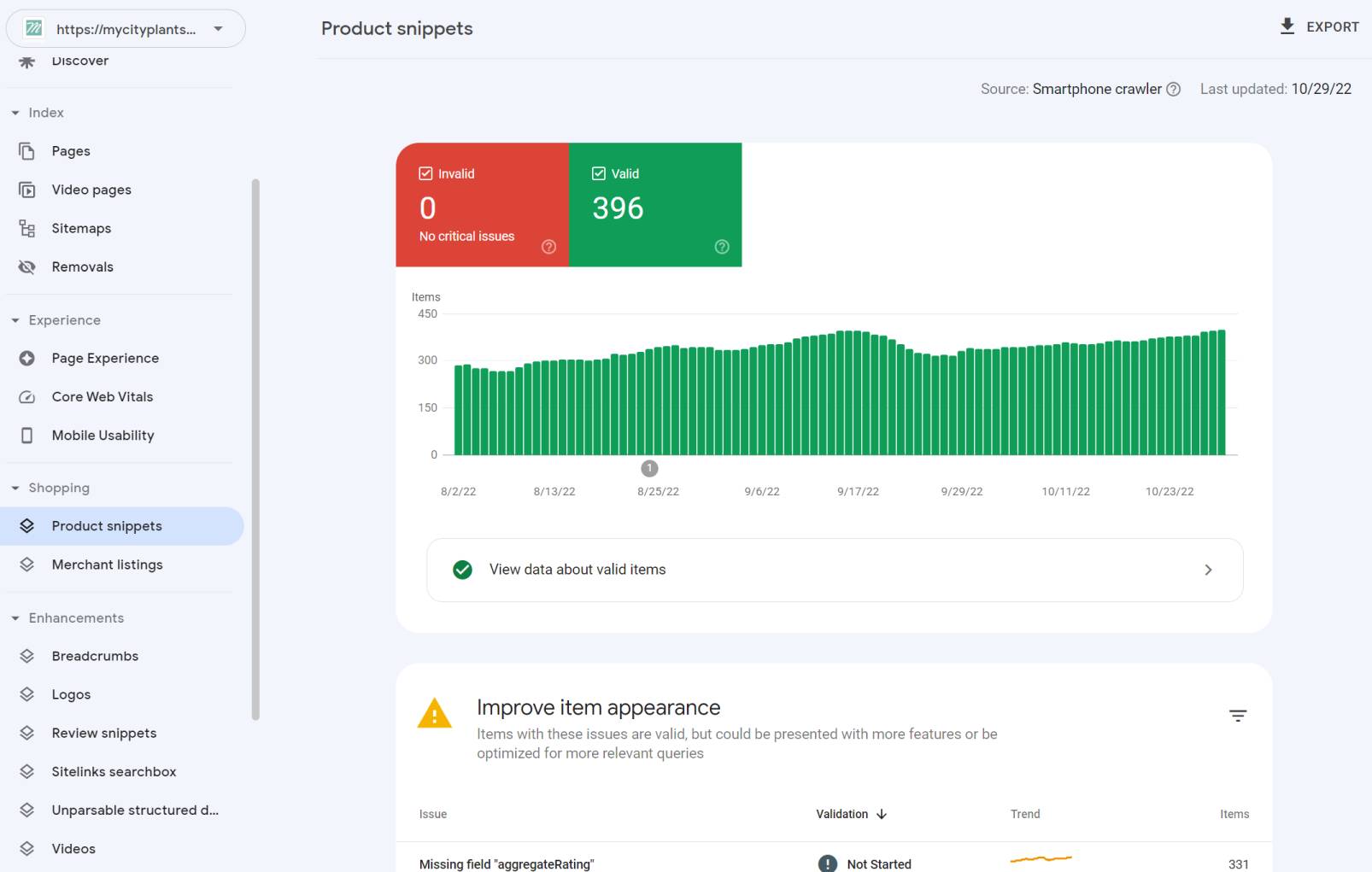
Task: Click the Unparsable structured data layers icon
Action: click(27, 810)
